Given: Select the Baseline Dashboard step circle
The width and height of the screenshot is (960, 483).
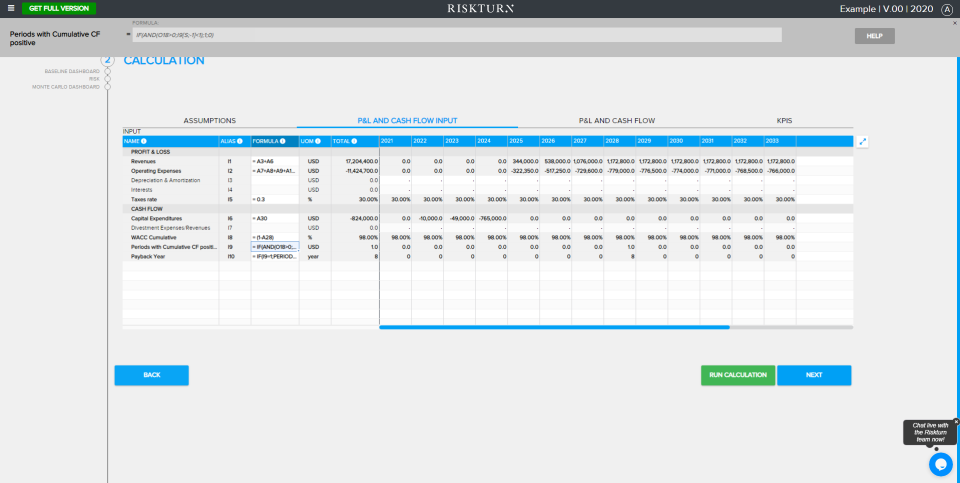Looking at the screenshot, I should tap(107, 71).
